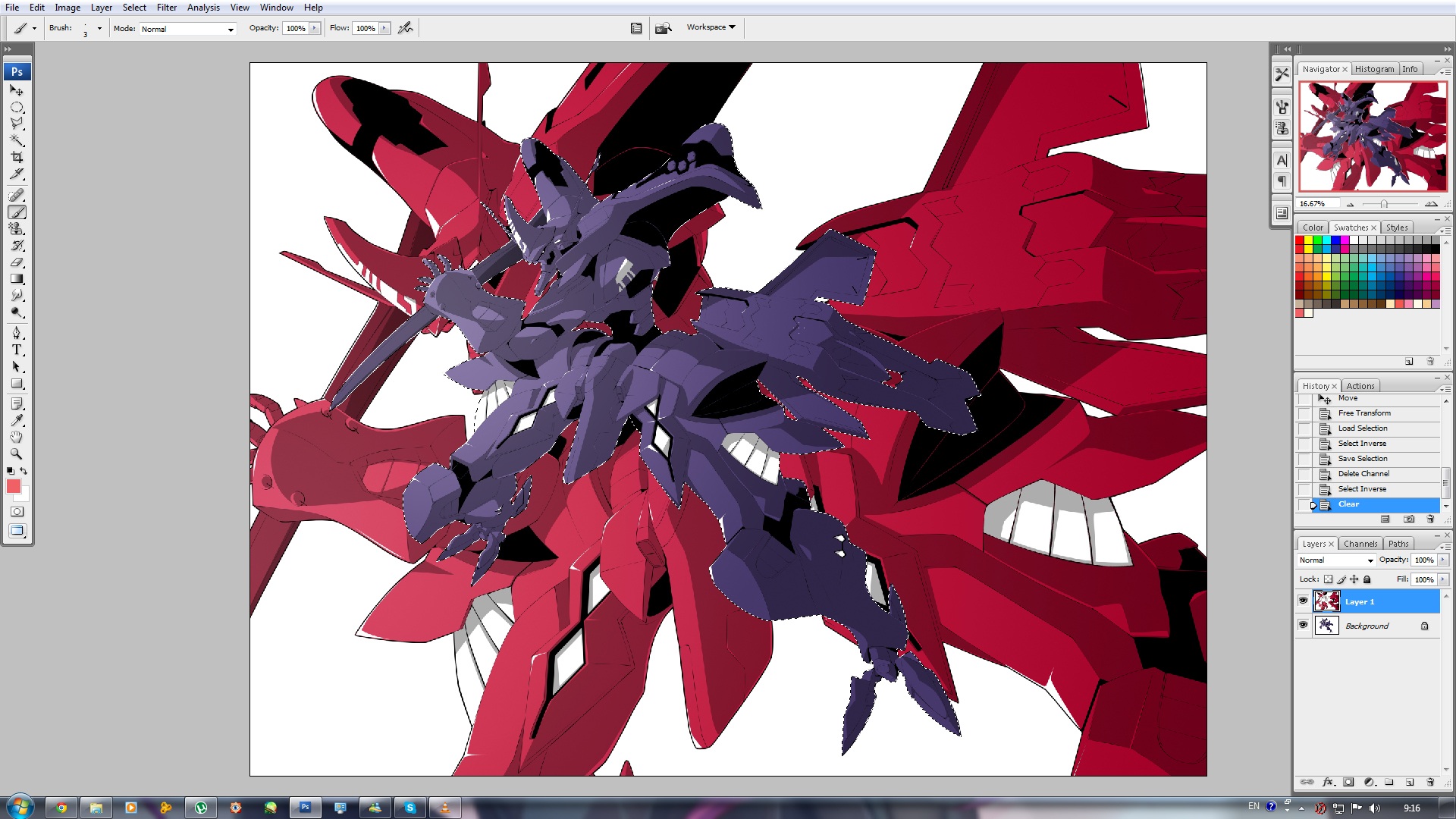Click the Swap foreground/background colors icon
1456x819 pixels.
[24, 471]
